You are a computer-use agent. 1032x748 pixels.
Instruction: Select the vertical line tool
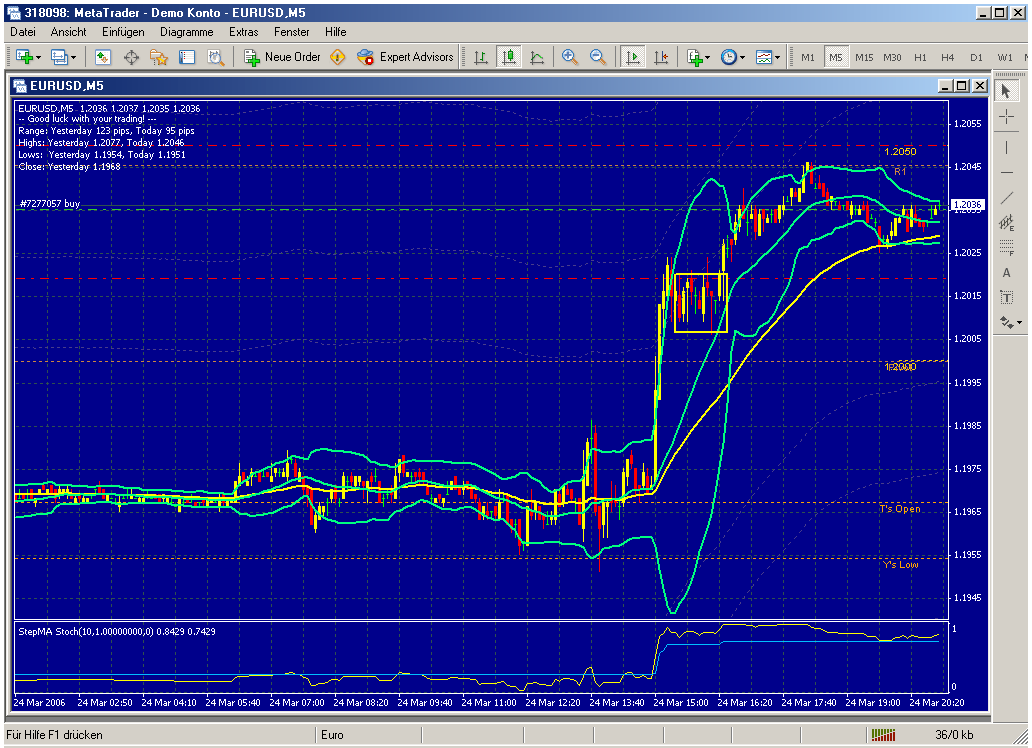coord(1006,147)
